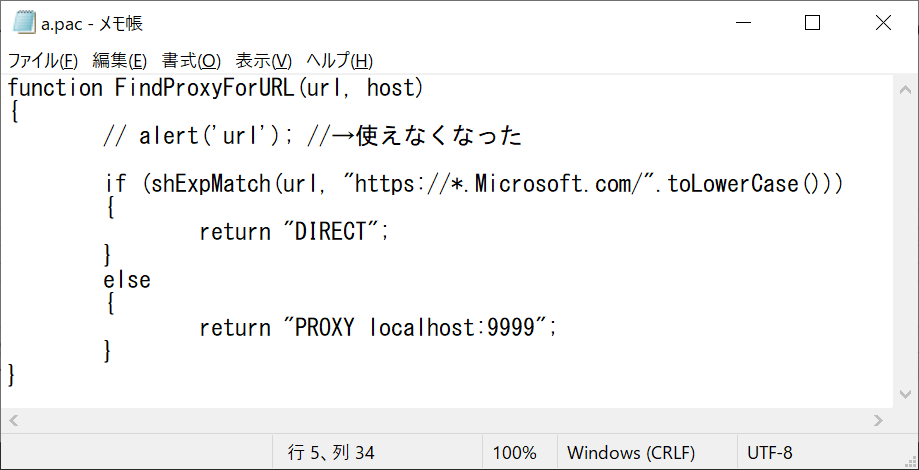919x470 pixels.
Task: Click the 行 5、列 34 status bar entry
Action: 331,452
